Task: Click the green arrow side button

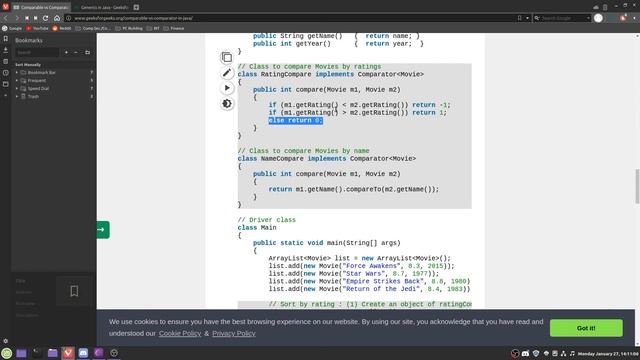Action: (x=103, y=230)
